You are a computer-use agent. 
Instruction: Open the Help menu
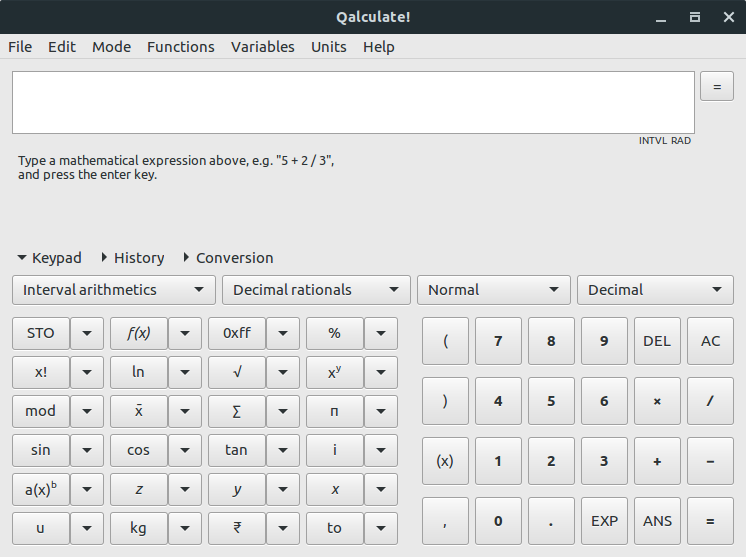(x=379, y=47)
